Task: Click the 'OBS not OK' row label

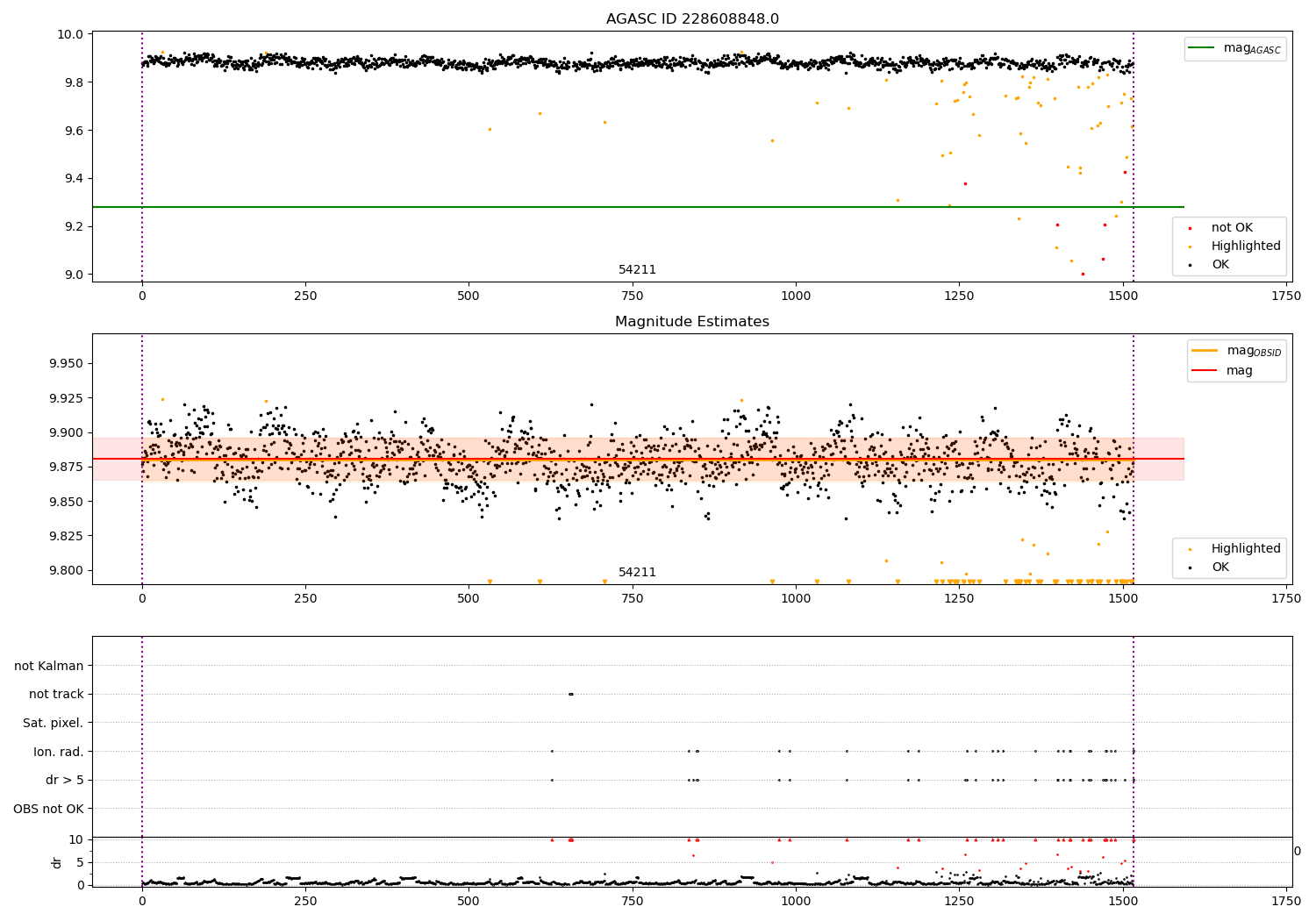Action: (49, 809)
